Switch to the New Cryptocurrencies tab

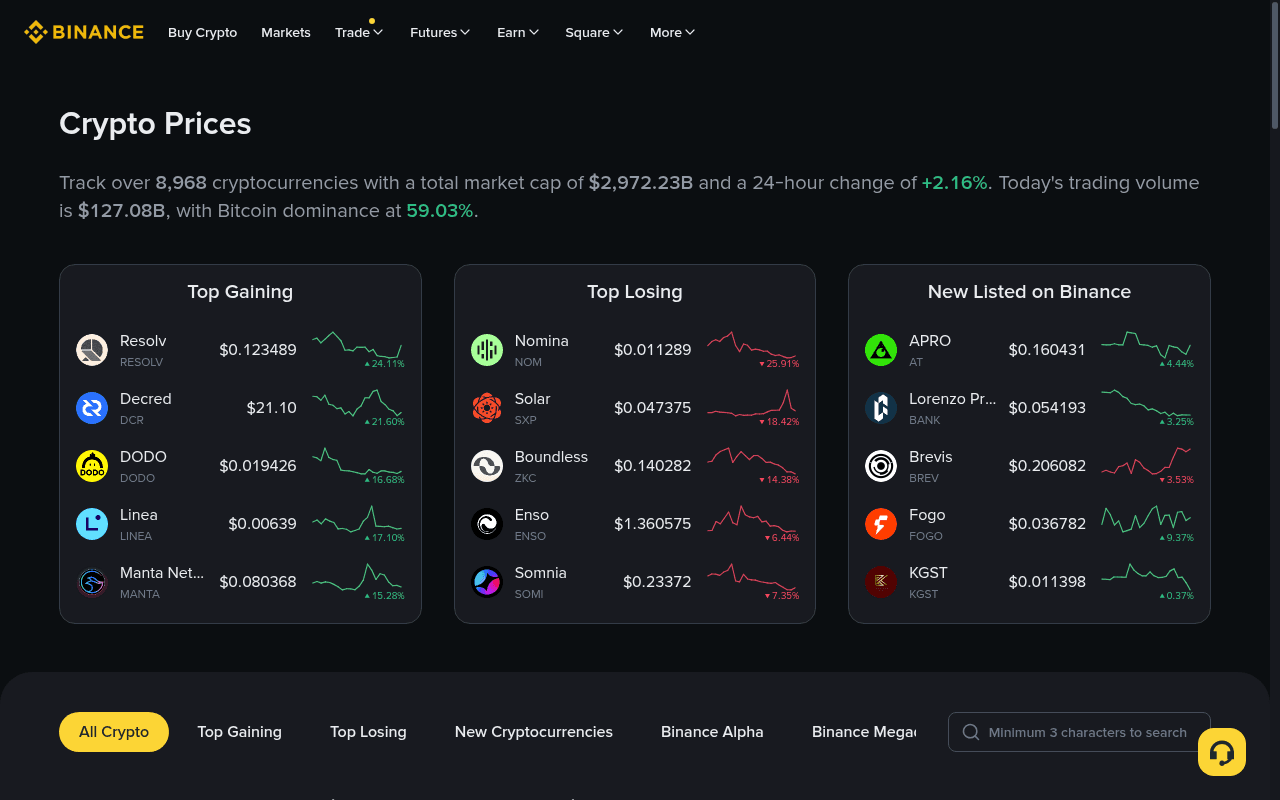(534, 732)
